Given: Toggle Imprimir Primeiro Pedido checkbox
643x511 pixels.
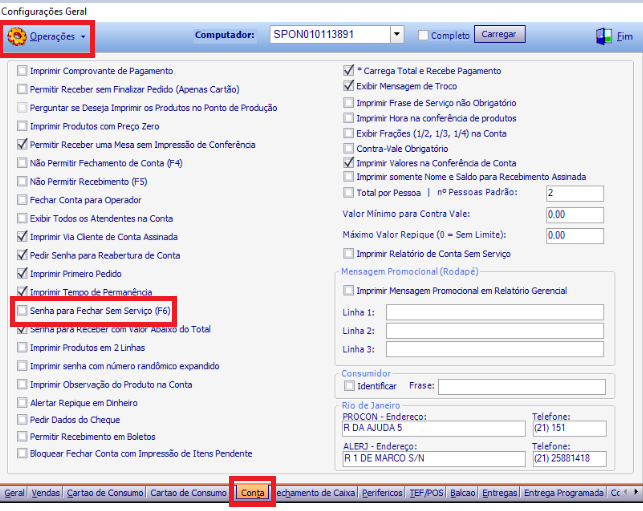Looking at the screenshot, I should tap(22, 274).
